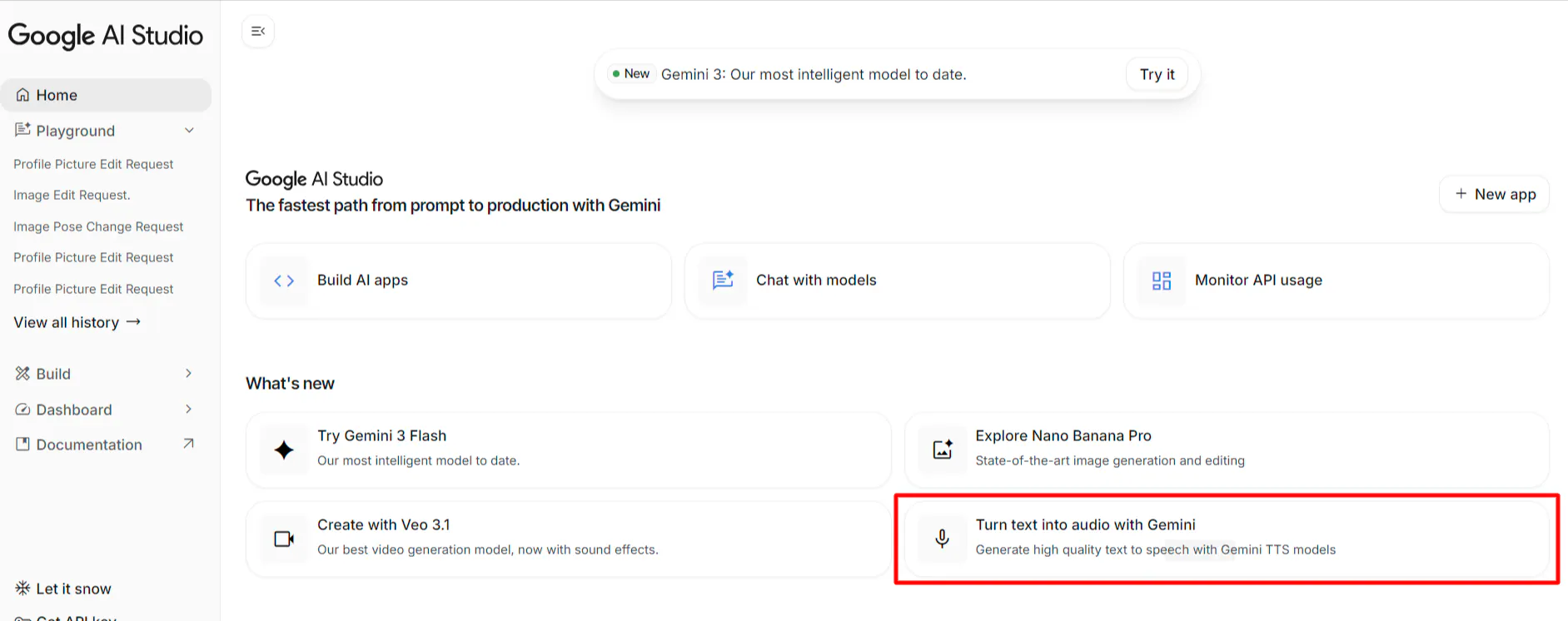
Task: Open the Image Edit Request chat
Action: 72,195
